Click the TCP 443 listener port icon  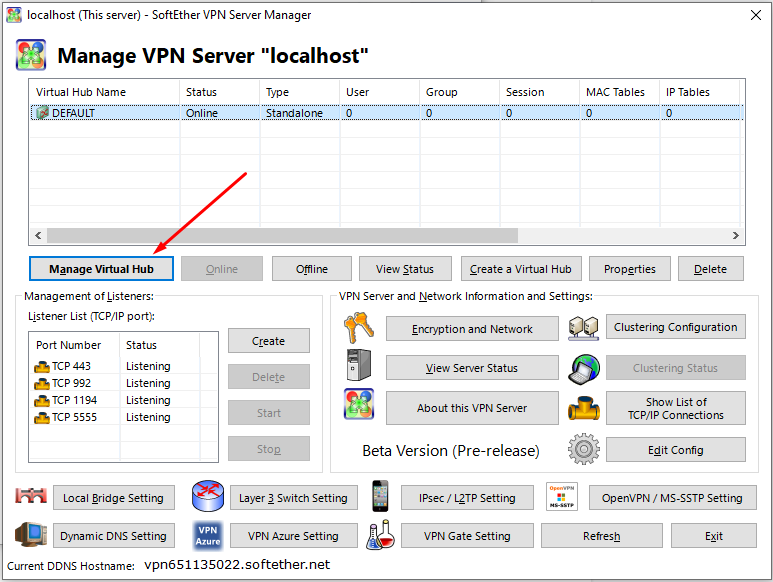(x=42, y=367)
